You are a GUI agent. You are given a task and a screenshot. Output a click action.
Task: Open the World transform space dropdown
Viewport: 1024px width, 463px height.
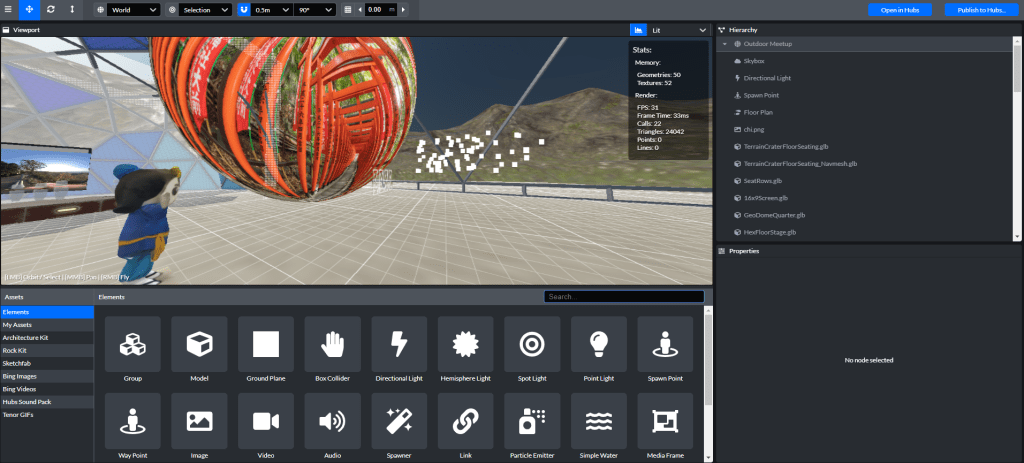(x=133, y=9)
